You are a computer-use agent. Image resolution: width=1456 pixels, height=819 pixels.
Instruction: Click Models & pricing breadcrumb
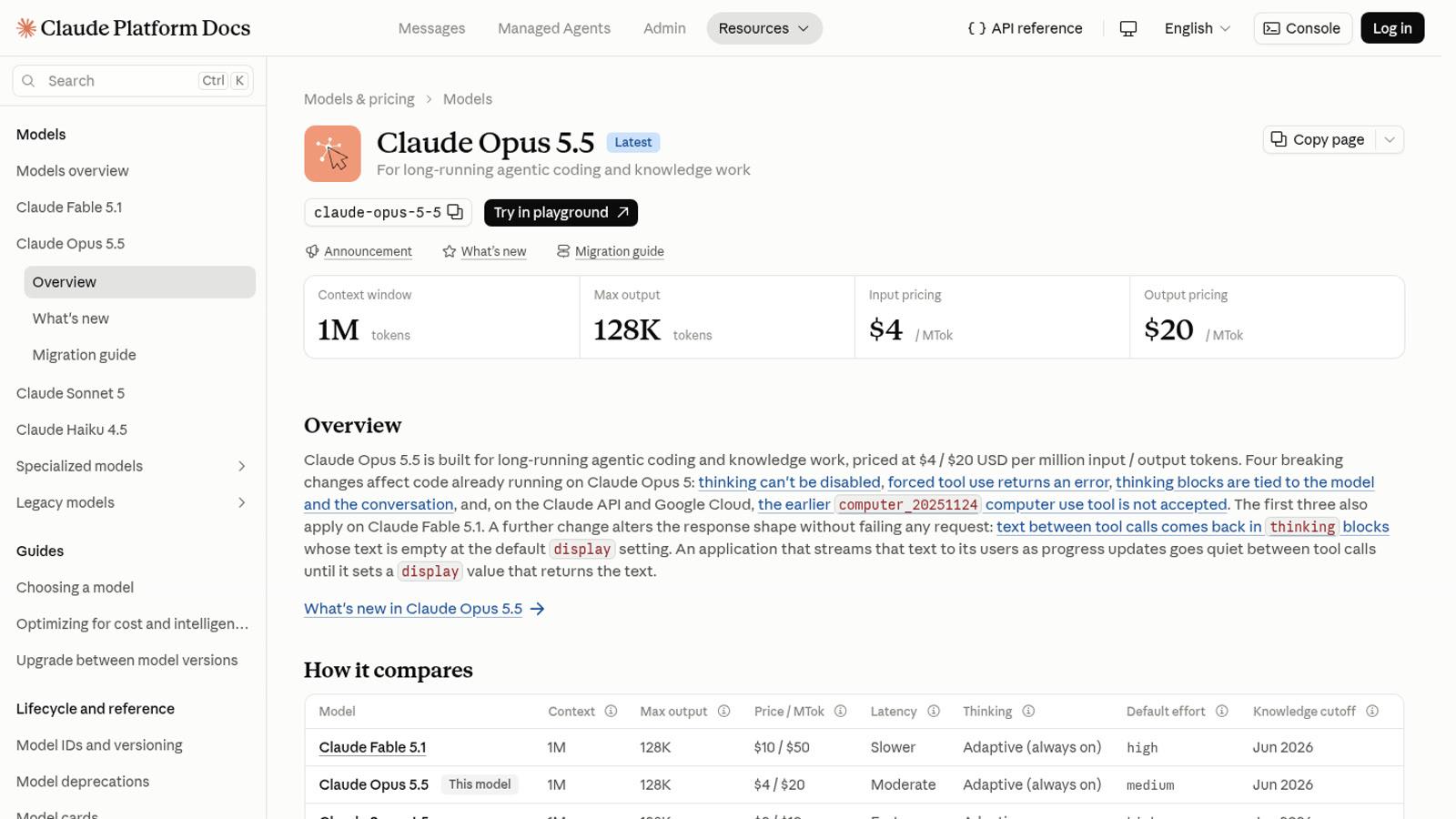[359, 99]
